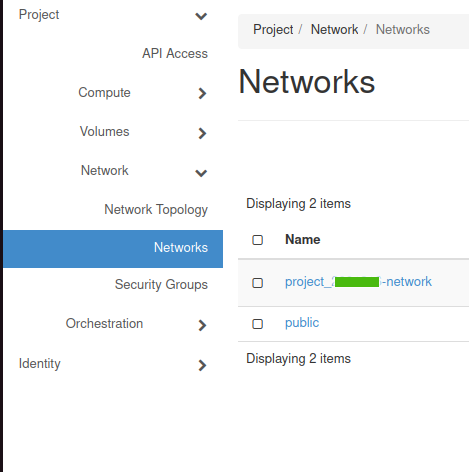Sort table by Name column header
The width and height of the screenshot is (469, 472).
[303, 239]
